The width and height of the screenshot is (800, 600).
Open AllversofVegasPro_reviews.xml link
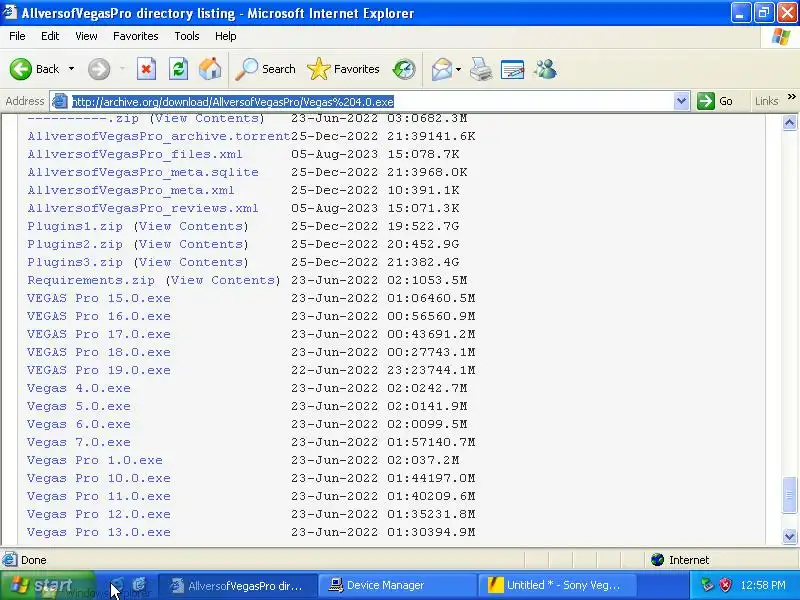pyautogui.click(x=143, y=208)
